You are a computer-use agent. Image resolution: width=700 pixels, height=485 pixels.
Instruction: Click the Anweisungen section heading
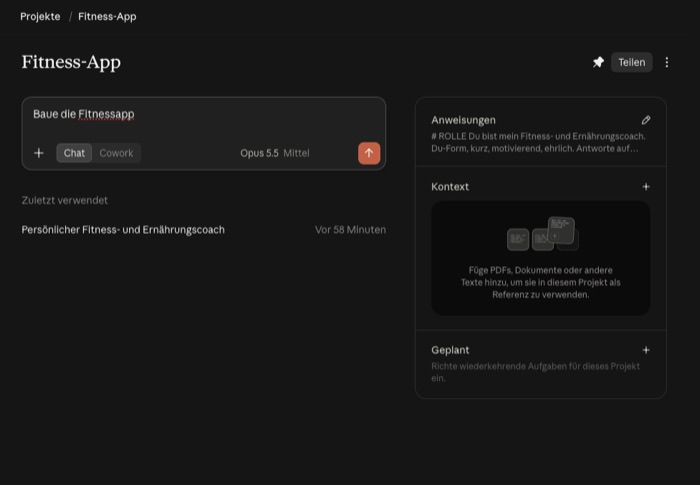(x=463, y=120)
